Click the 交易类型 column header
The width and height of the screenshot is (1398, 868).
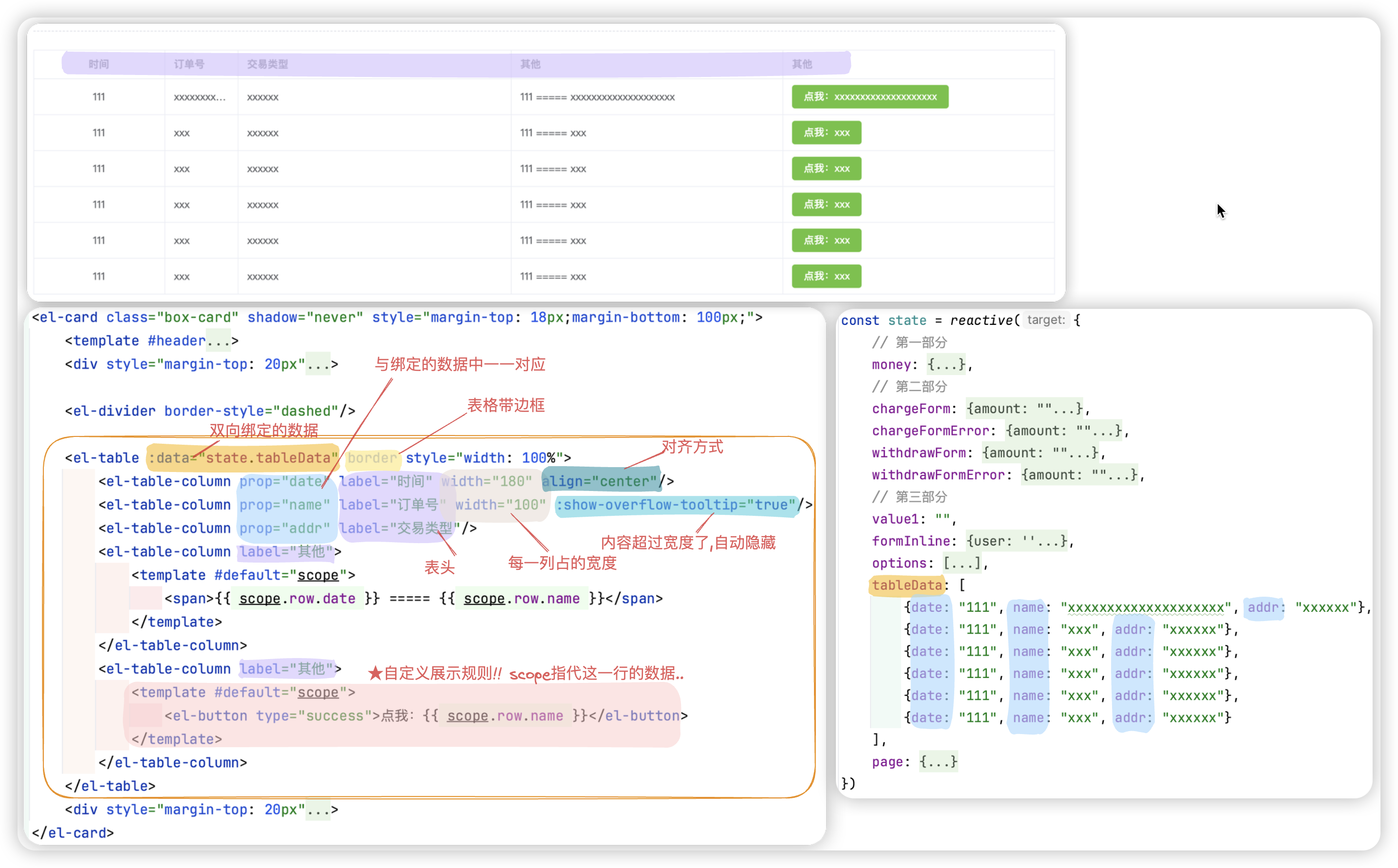pyautogui.click(x=267, y=64)
